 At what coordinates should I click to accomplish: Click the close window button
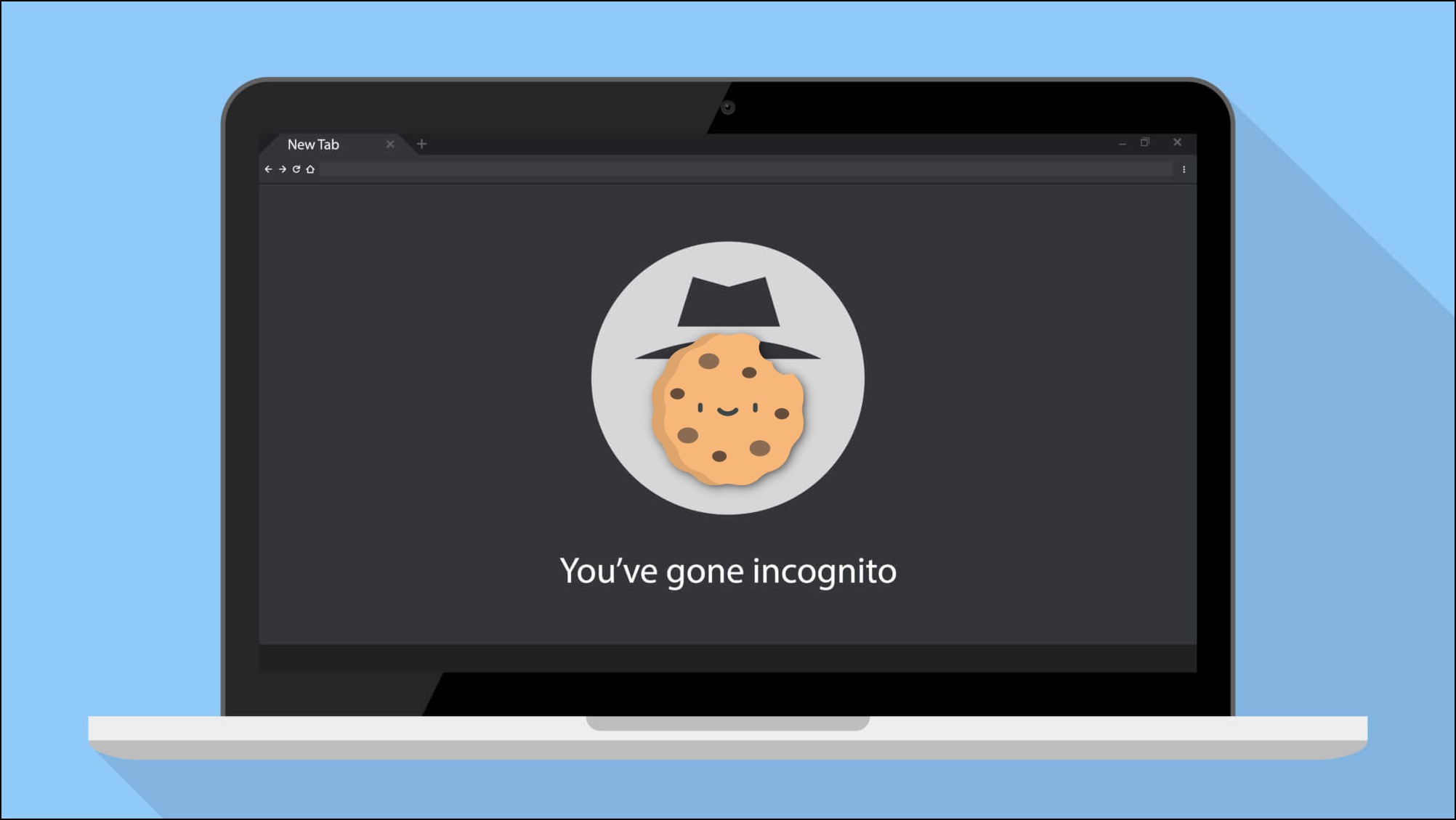[x=1177, y=142]
